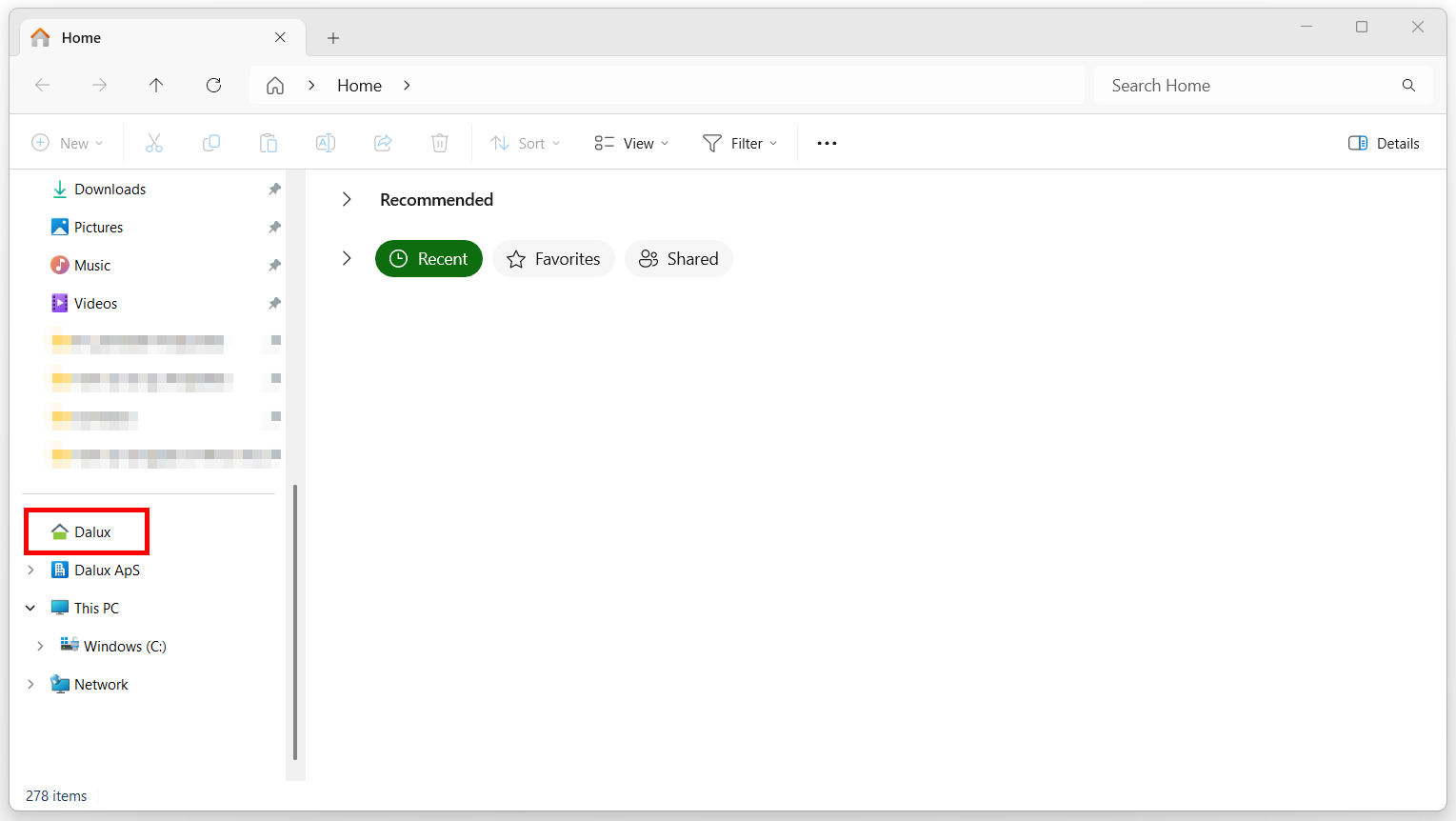Click the Cut icon on the toolbar
Image resolution: width=1456 pixels, height=821 pixels.
(x=154, y=142)
